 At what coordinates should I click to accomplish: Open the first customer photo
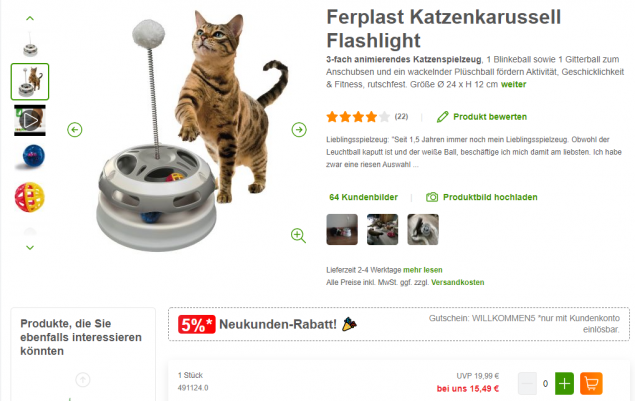(x=342, y=229)
